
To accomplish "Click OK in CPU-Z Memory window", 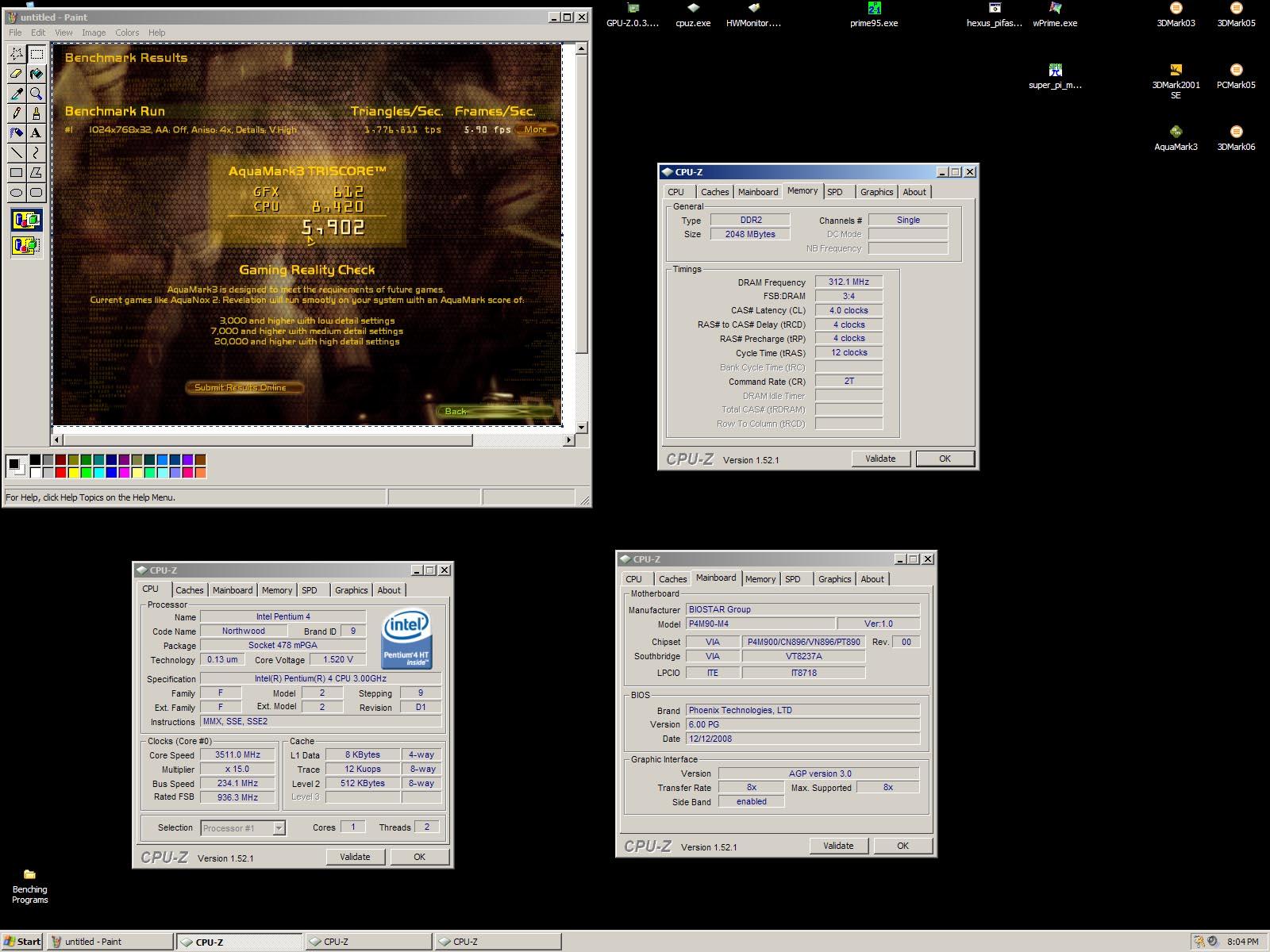I will point(945,459).
